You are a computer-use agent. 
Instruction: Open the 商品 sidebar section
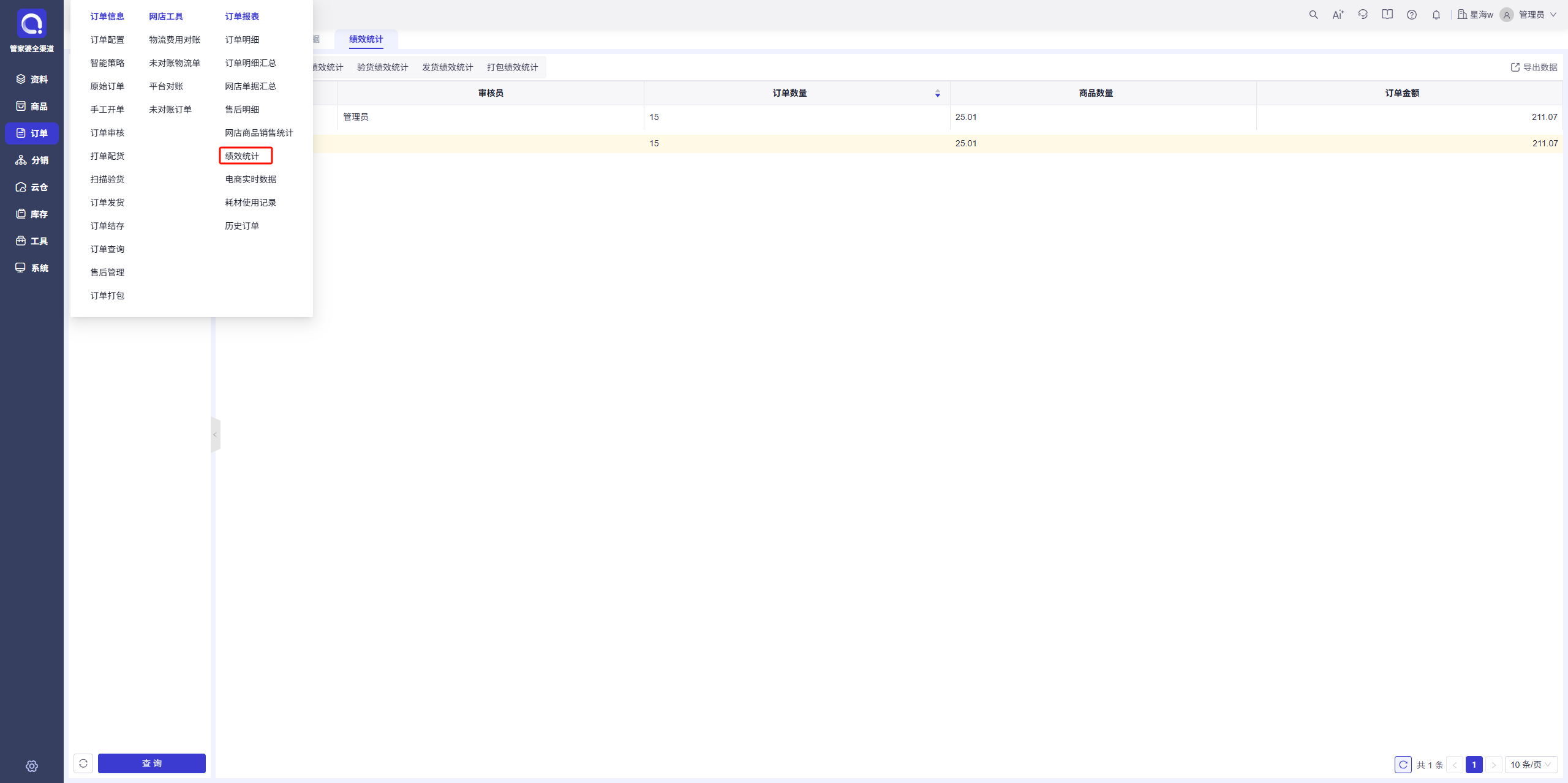[32, 106]
